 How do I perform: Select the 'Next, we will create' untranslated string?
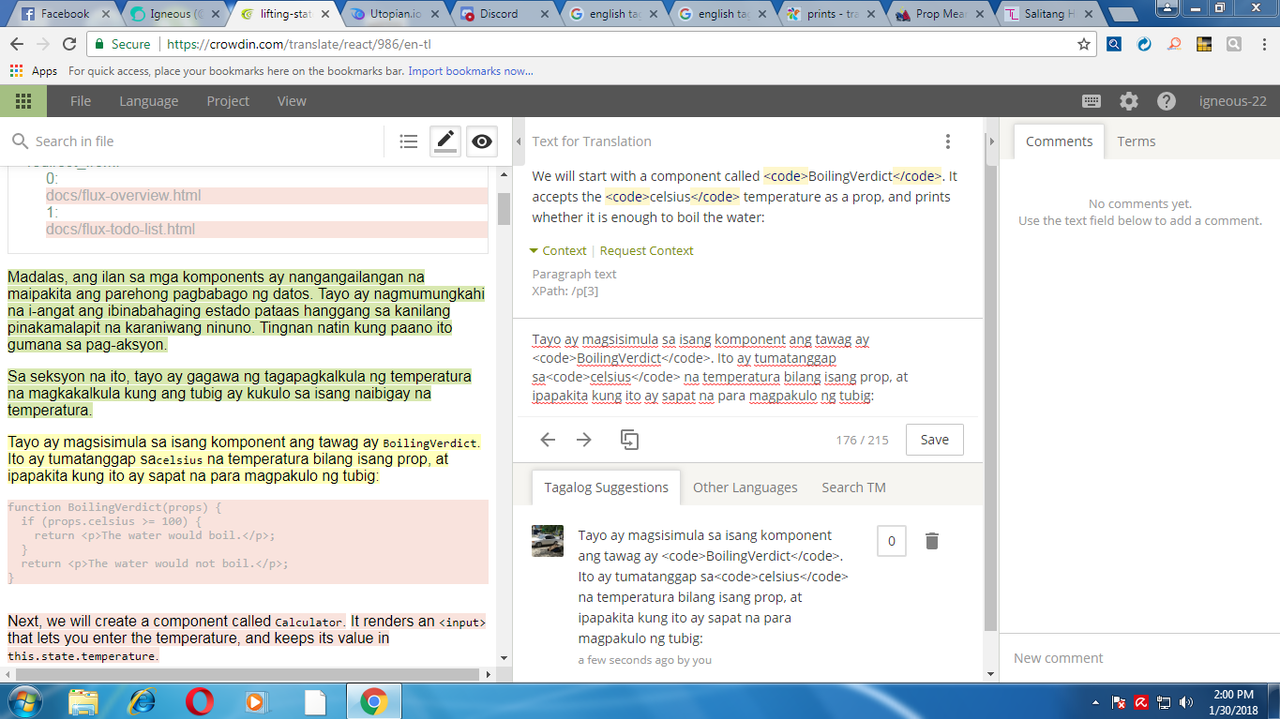pos(247,638)
